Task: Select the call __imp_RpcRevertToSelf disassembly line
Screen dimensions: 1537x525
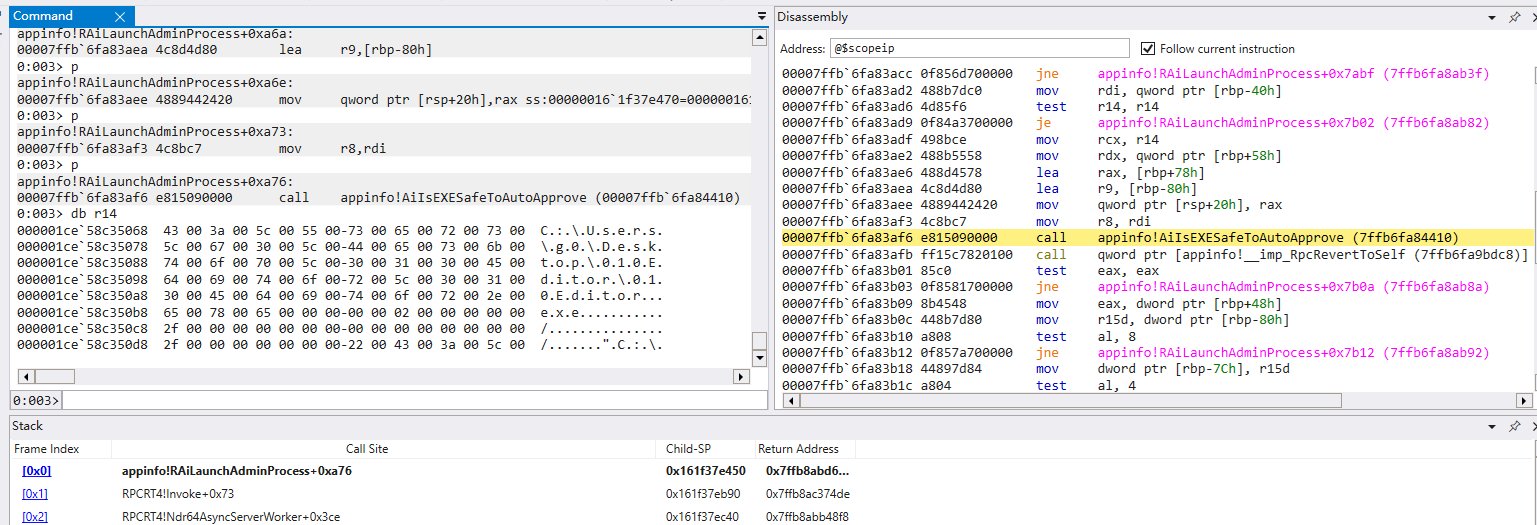Action: pos(1155,254)
